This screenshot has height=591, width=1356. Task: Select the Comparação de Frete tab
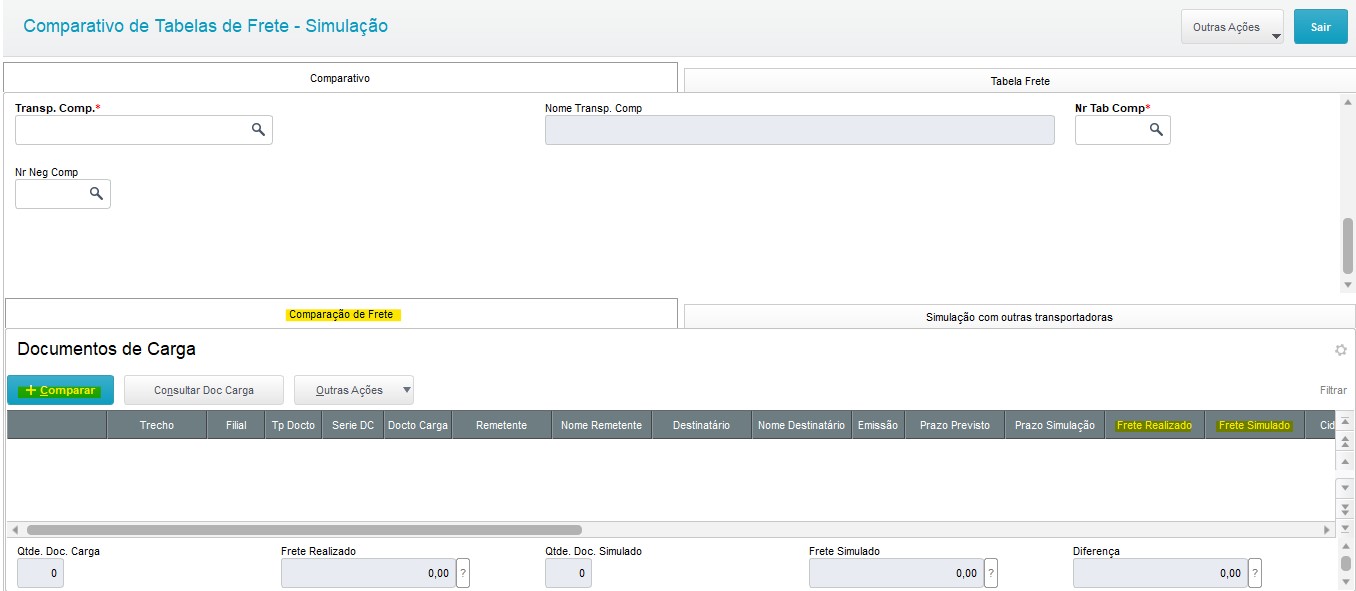341,314
